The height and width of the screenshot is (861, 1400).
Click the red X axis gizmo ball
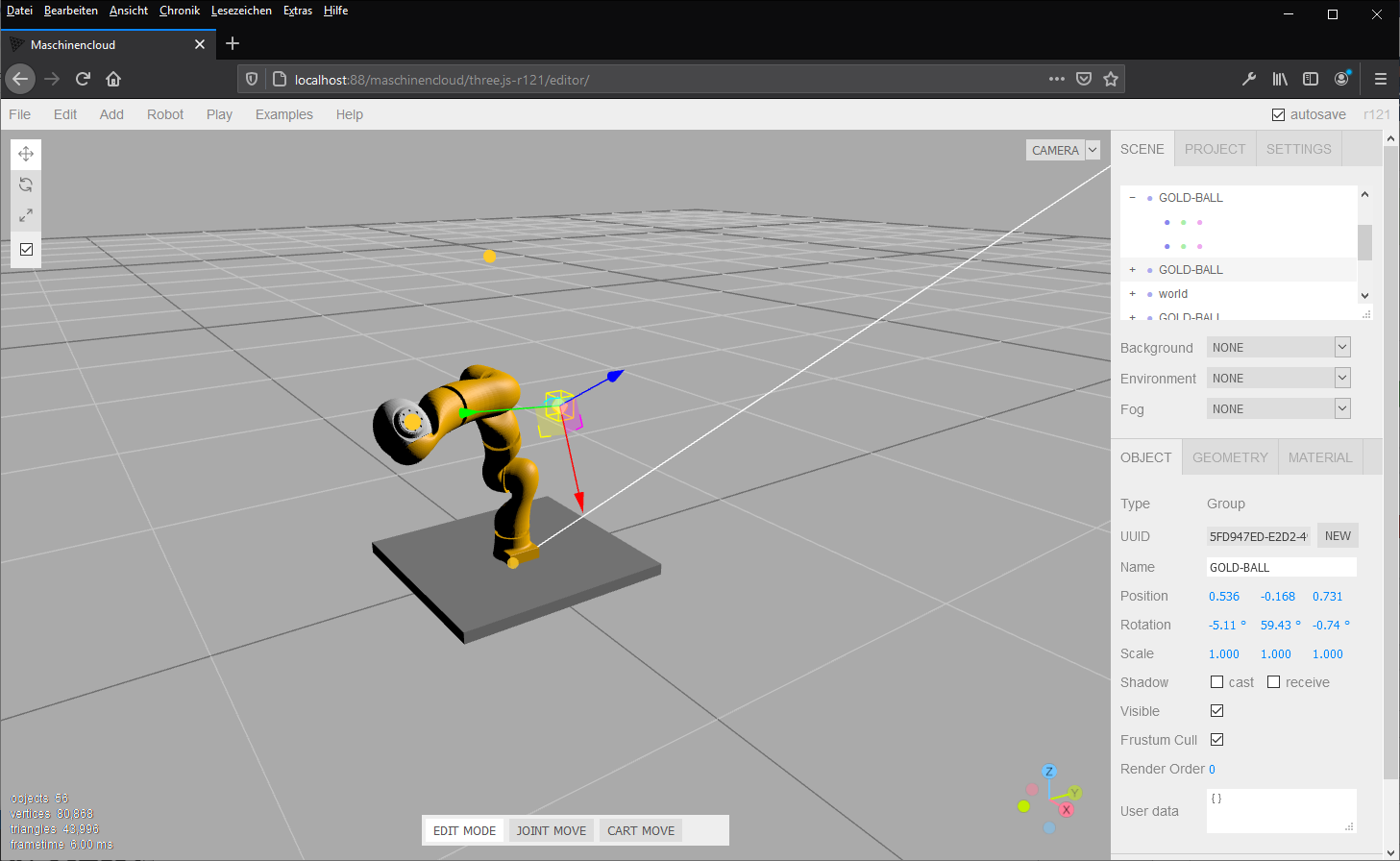(1066, 810)
